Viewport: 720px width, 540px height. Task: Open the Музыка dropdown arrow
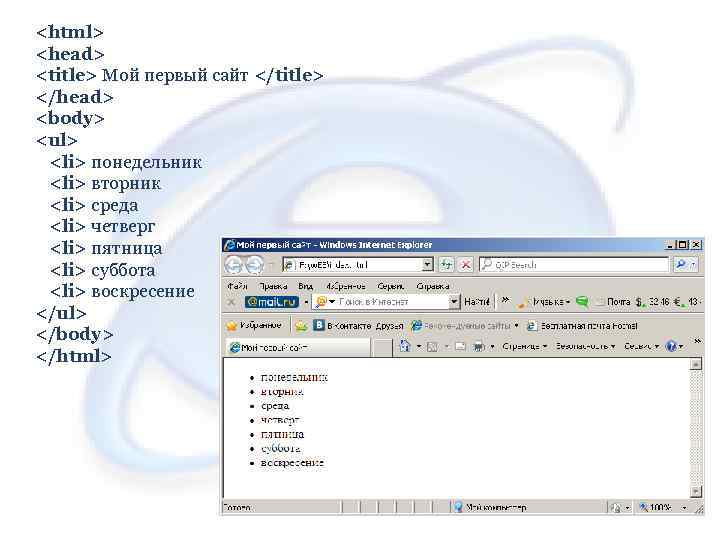coord(568,302)
